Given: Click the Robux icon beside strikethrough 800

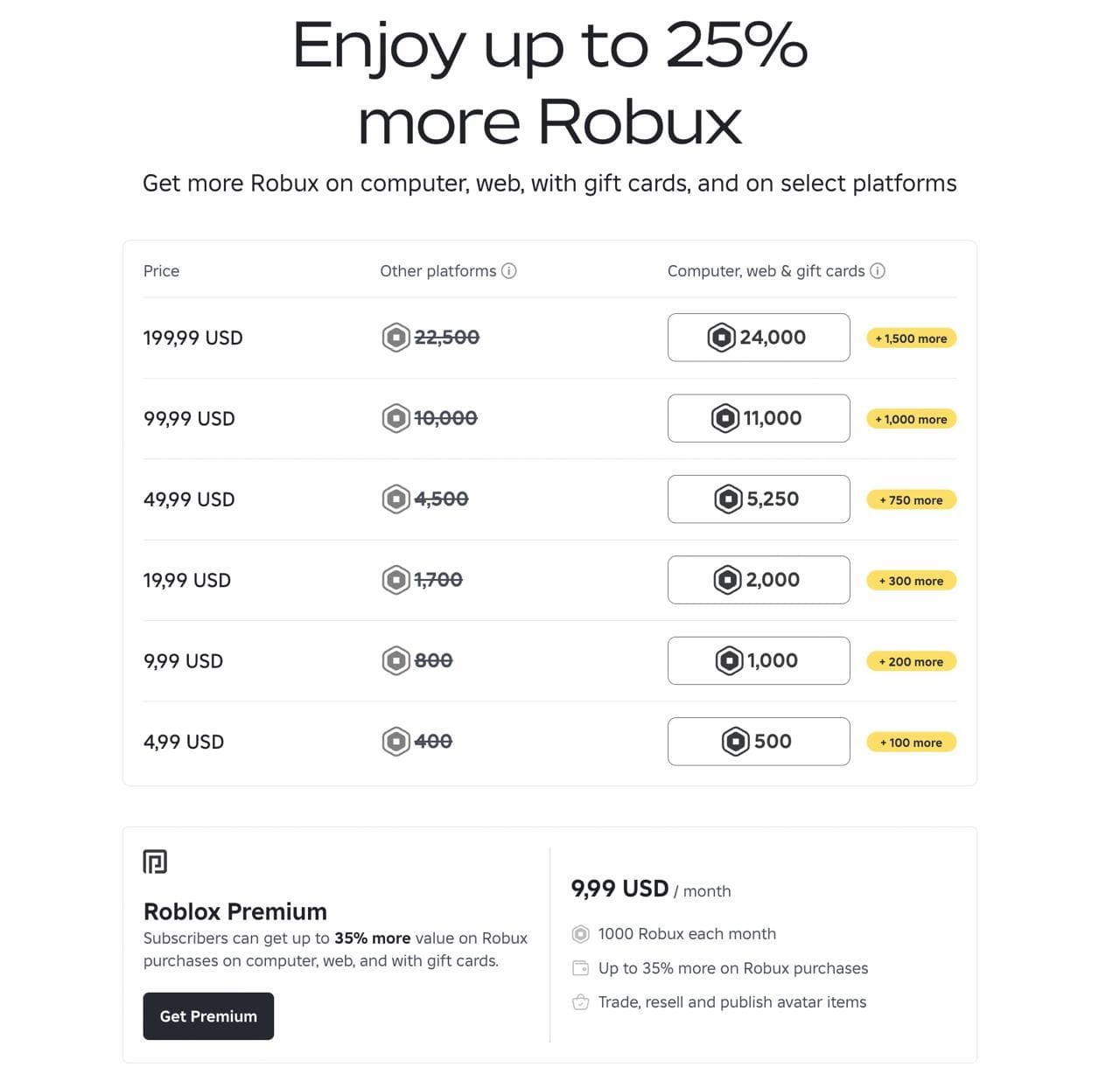Looking at the screenshot, I should 395,661.
